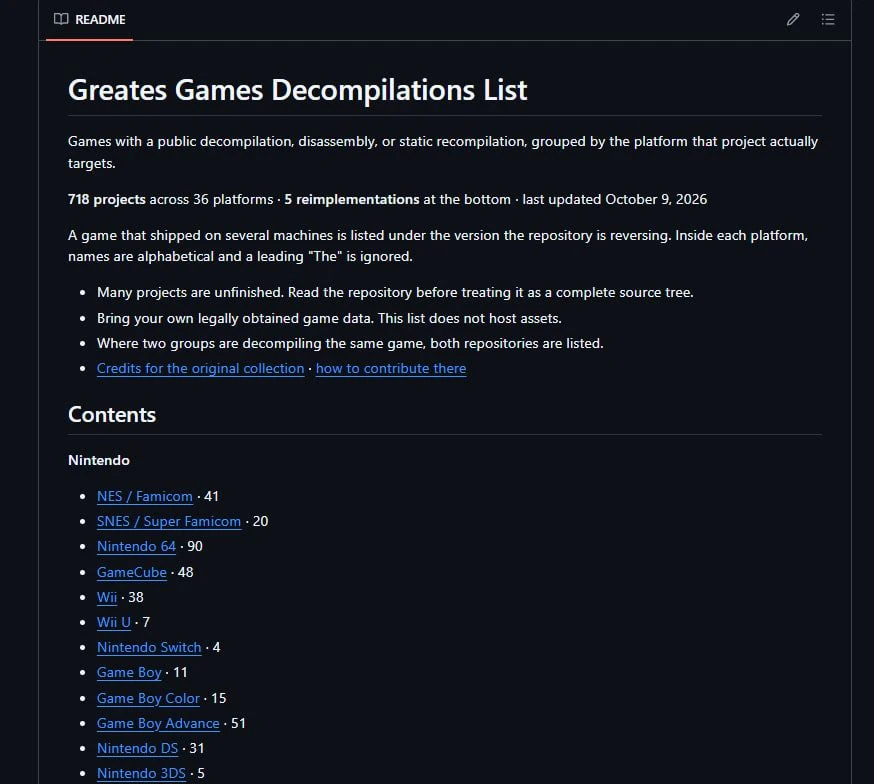Click the README book icon

61,20
